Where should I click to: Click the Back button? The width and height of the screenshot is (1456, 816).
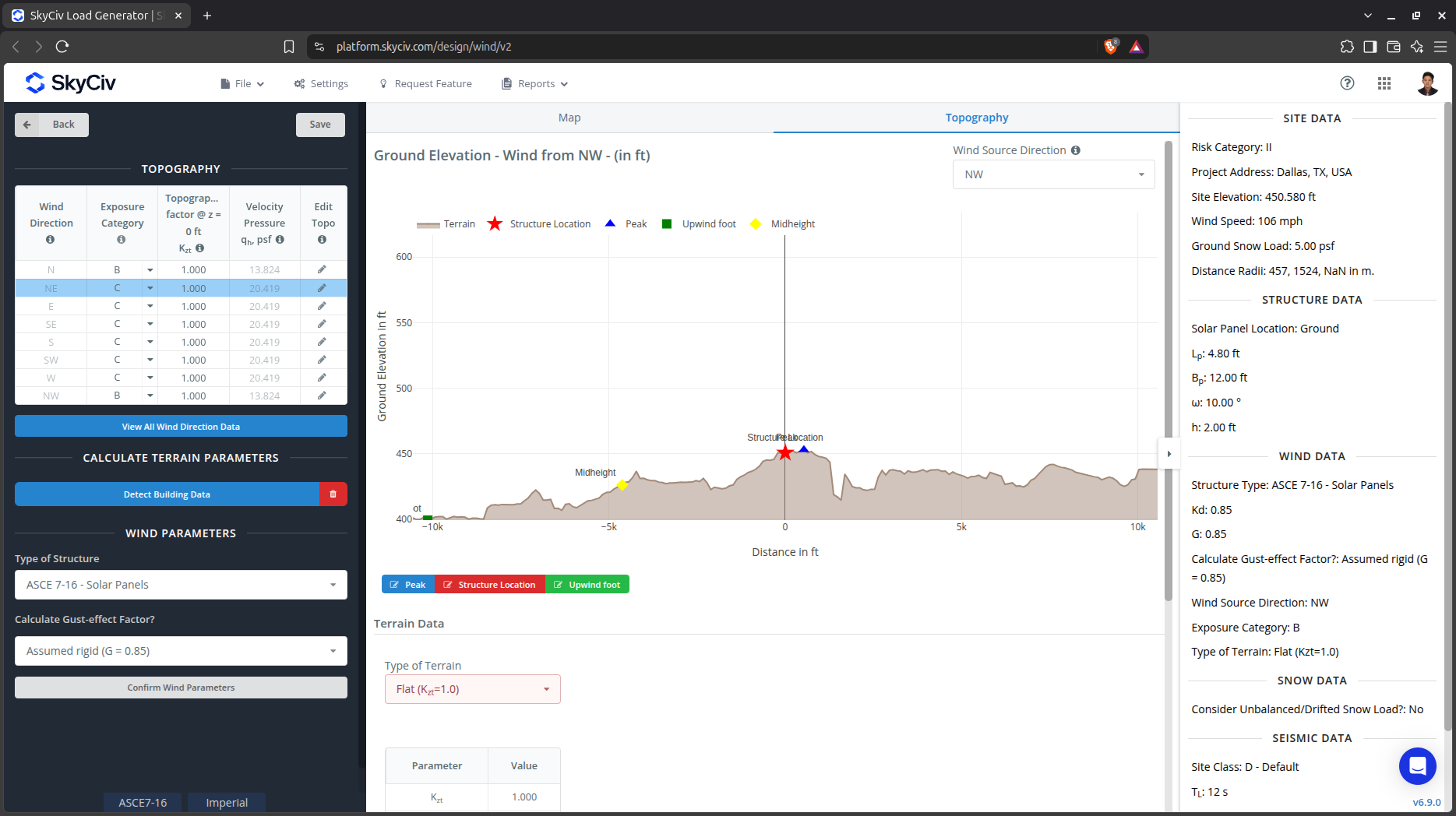click(x=51, y=125)
